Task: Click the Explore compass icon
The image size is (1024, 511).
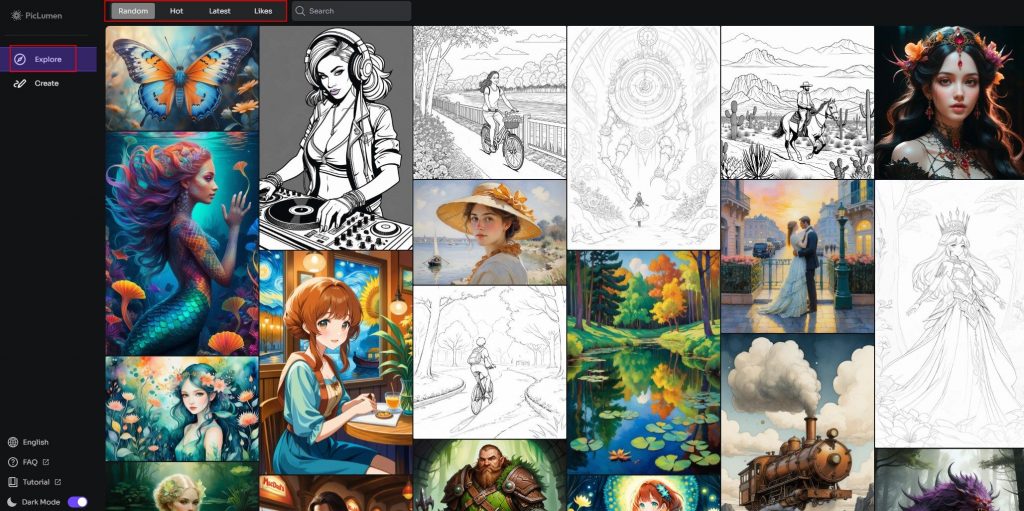Action: [21, 59]
